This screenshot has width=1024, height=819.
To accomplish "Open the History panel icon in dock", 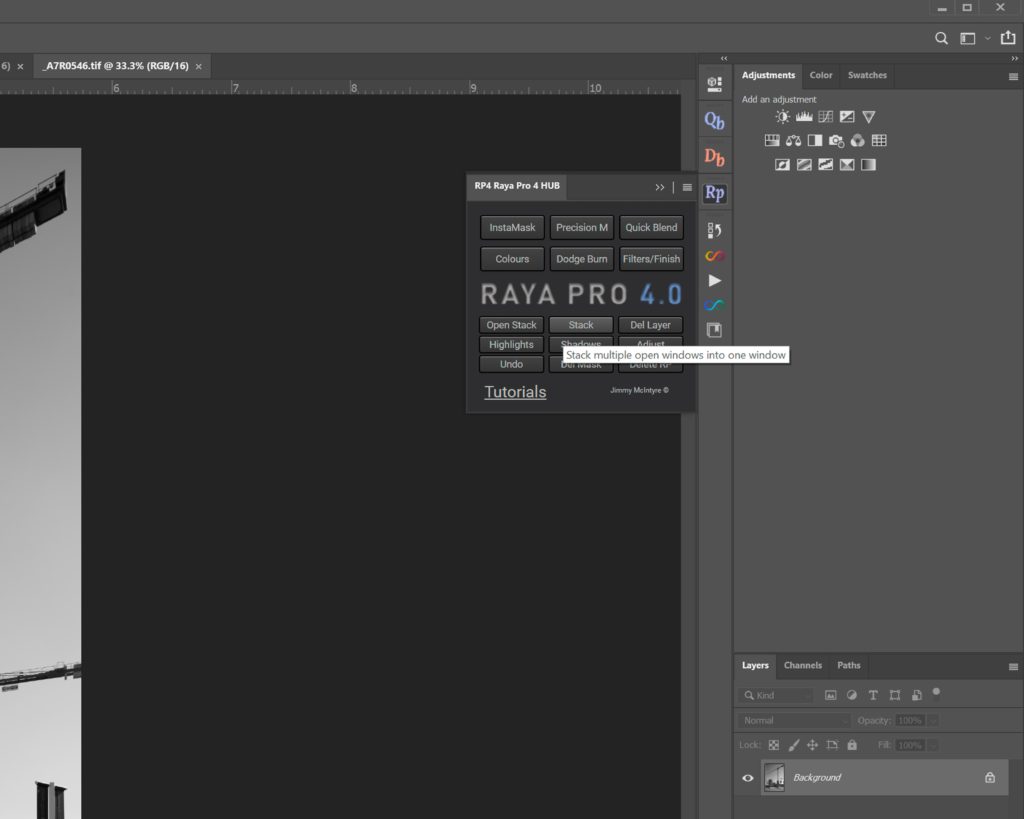I will coord(714,230).
